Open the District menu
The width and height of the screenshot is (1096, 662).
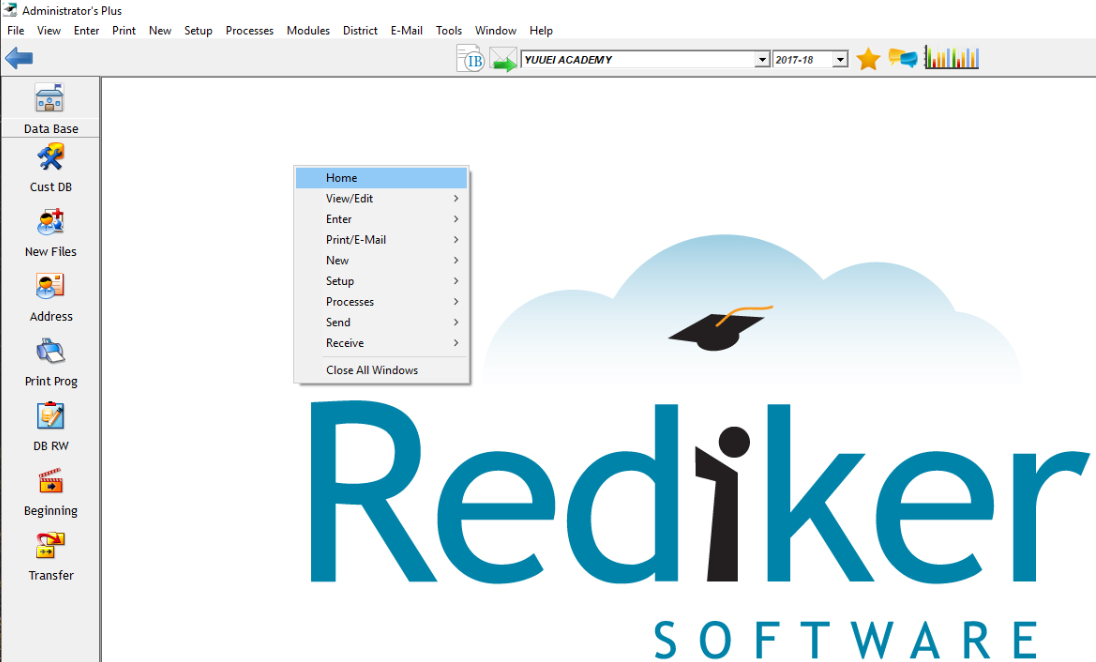360,31
